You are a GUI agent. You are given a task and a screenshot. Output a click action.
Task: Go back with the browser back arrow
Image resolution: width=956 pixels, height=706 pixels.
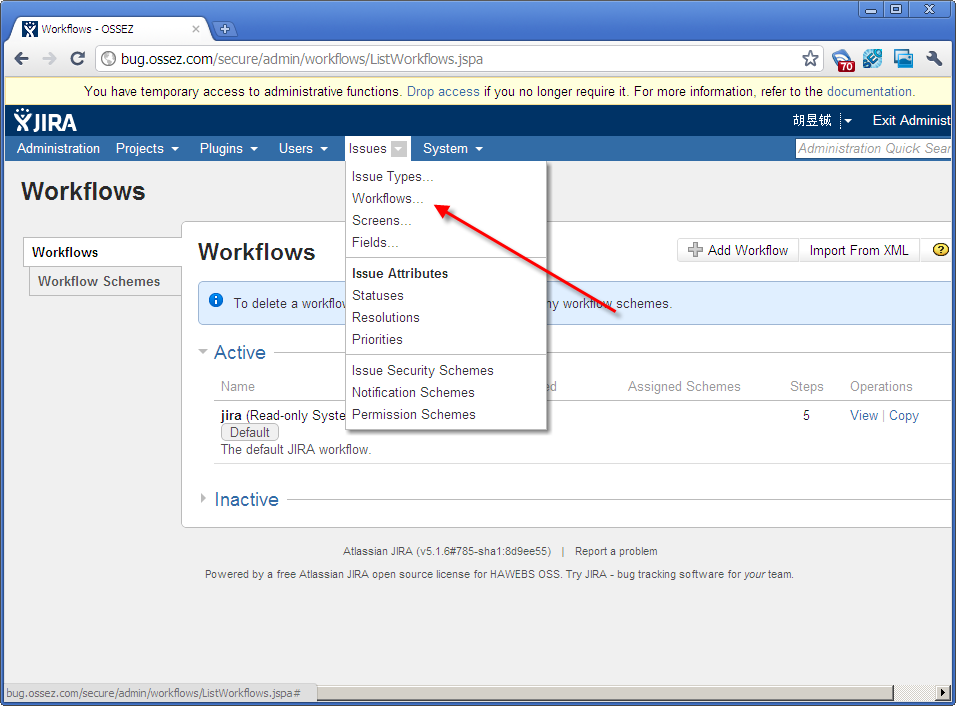point(21,59)
